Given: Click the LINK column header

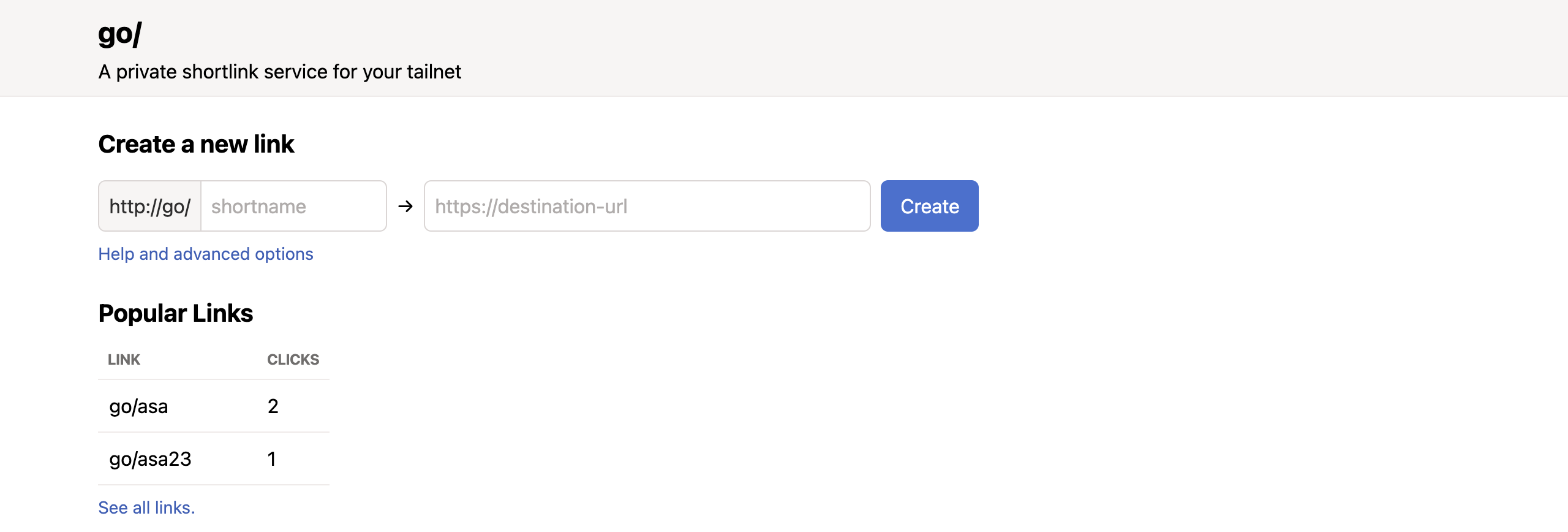Looking at the screenshot, I should pyautogui.click(x=124, y=360).
